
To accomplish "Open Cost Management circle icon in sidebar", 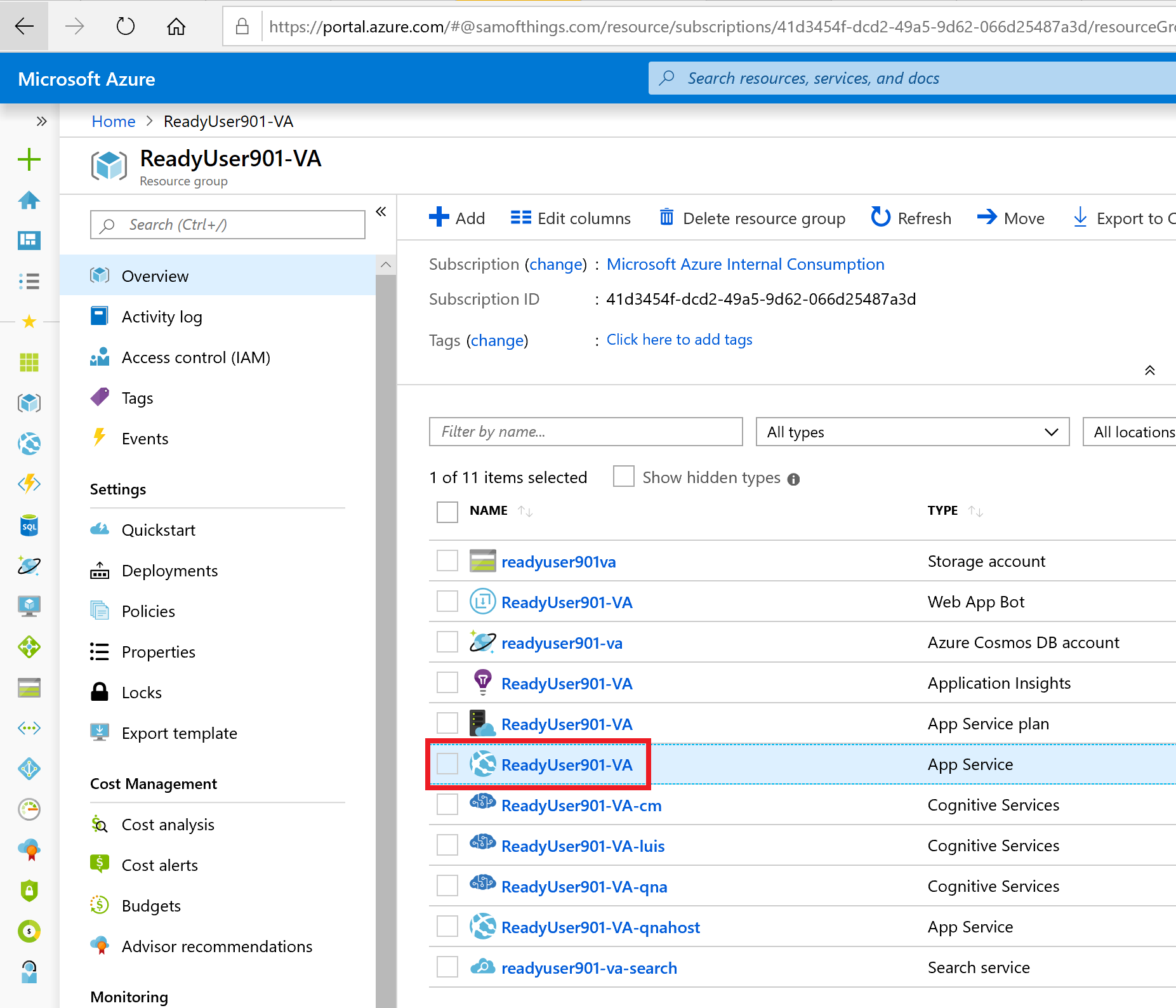I will pos(29,931).
